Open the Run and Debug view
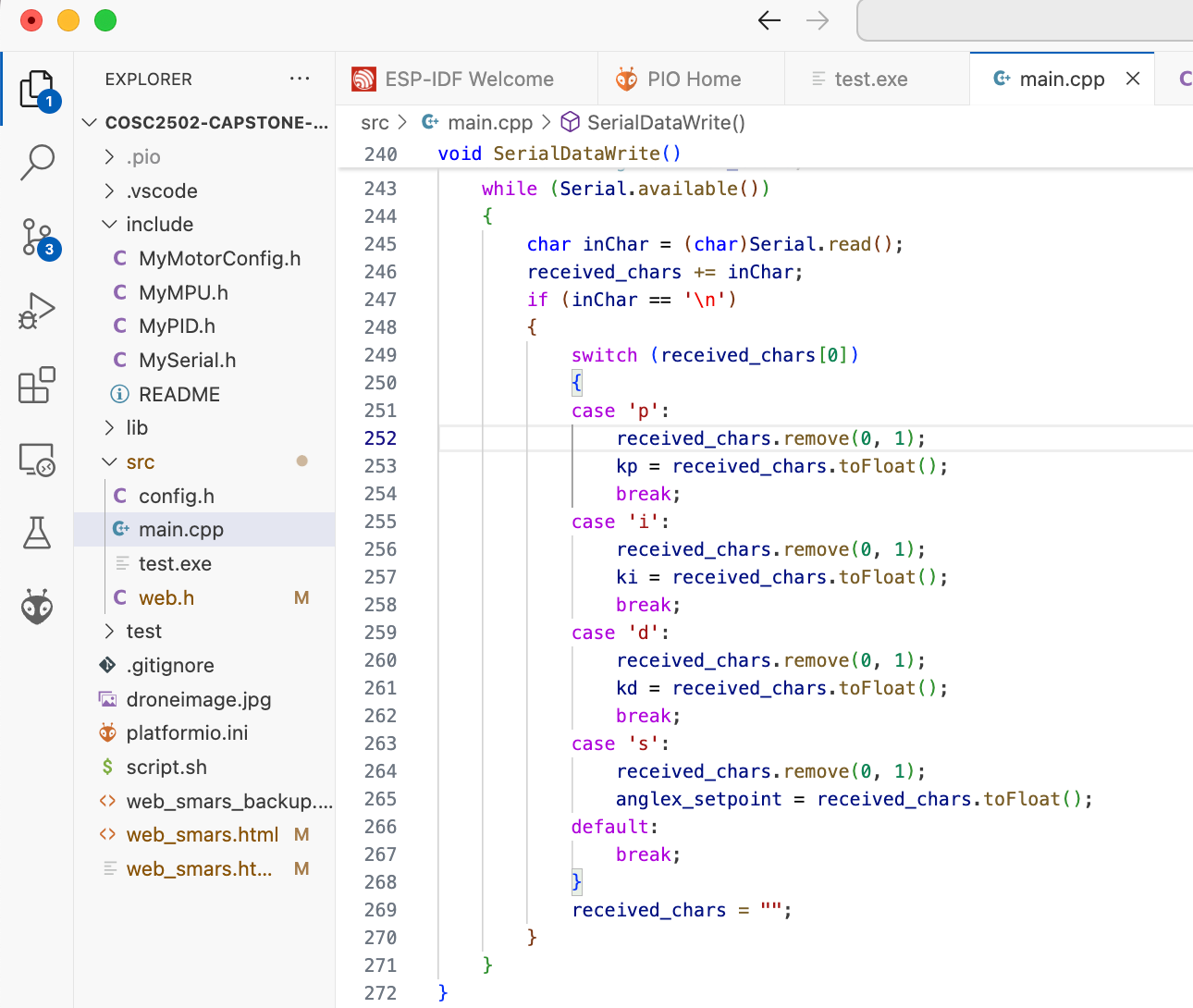This screenshot has height=1008, width=1193. coord(37,311)
